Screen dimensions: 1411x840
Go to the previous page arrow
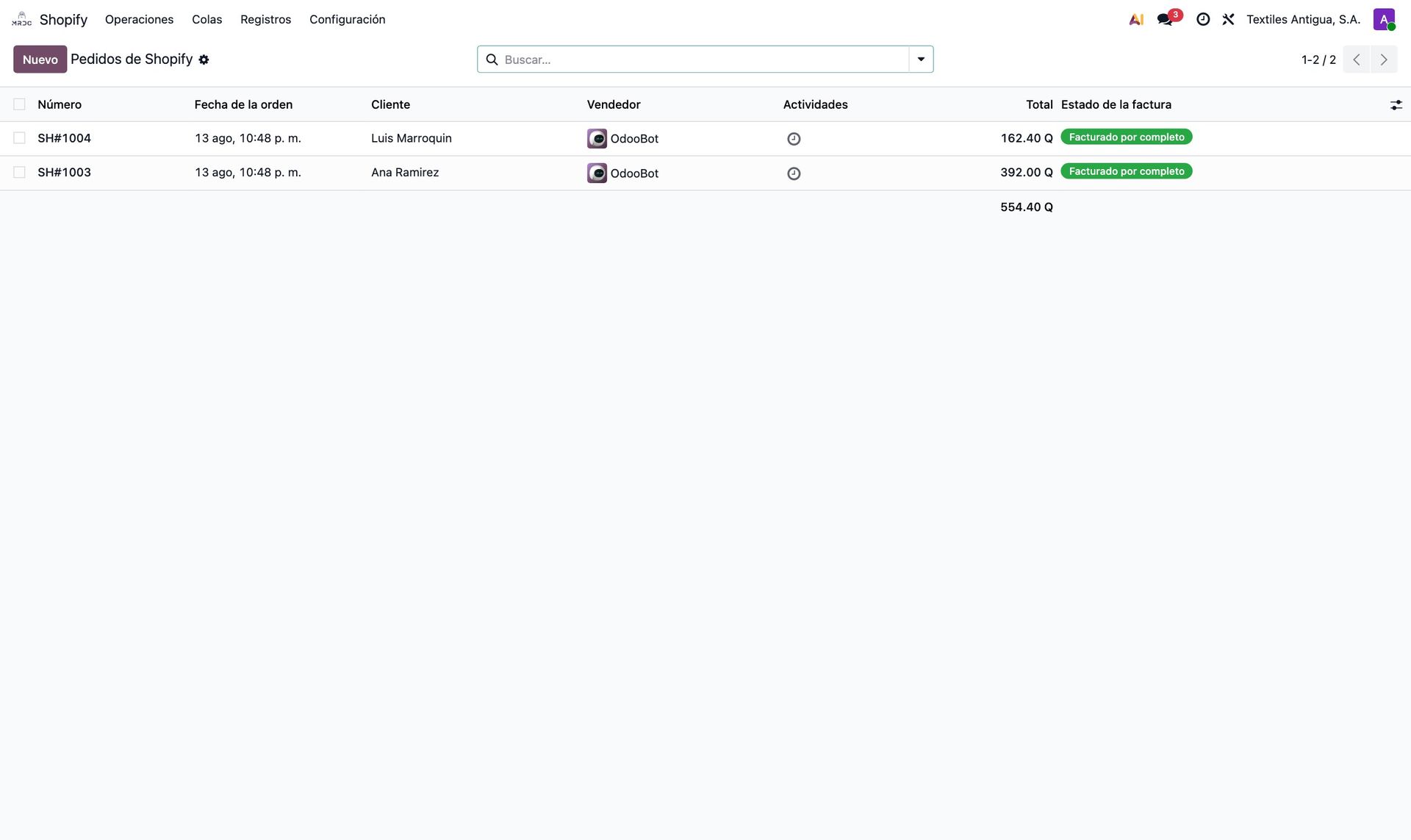click(x=1357, y=60)
